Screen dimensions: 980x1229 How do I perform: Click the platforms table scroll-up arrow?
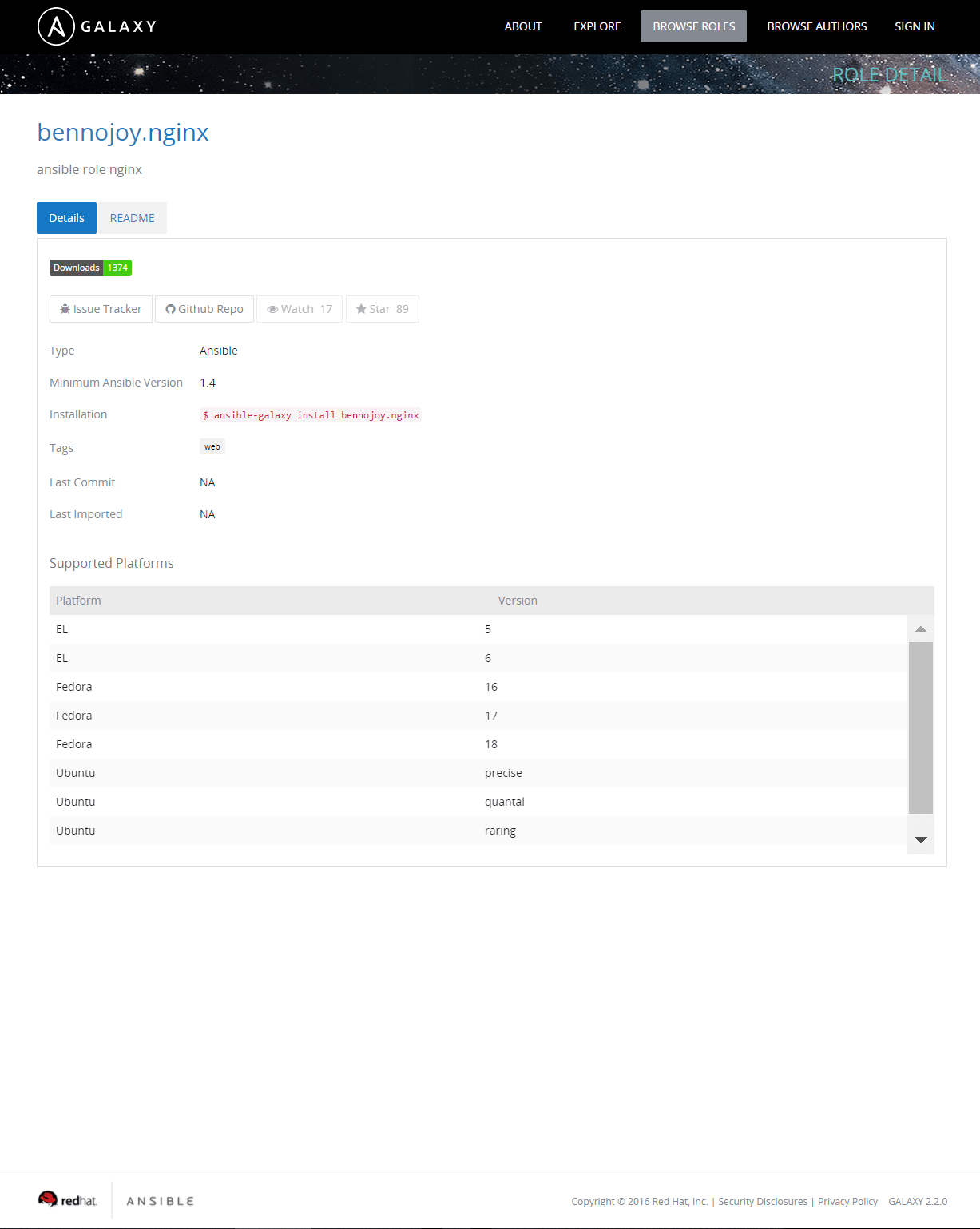click(920, 629)
